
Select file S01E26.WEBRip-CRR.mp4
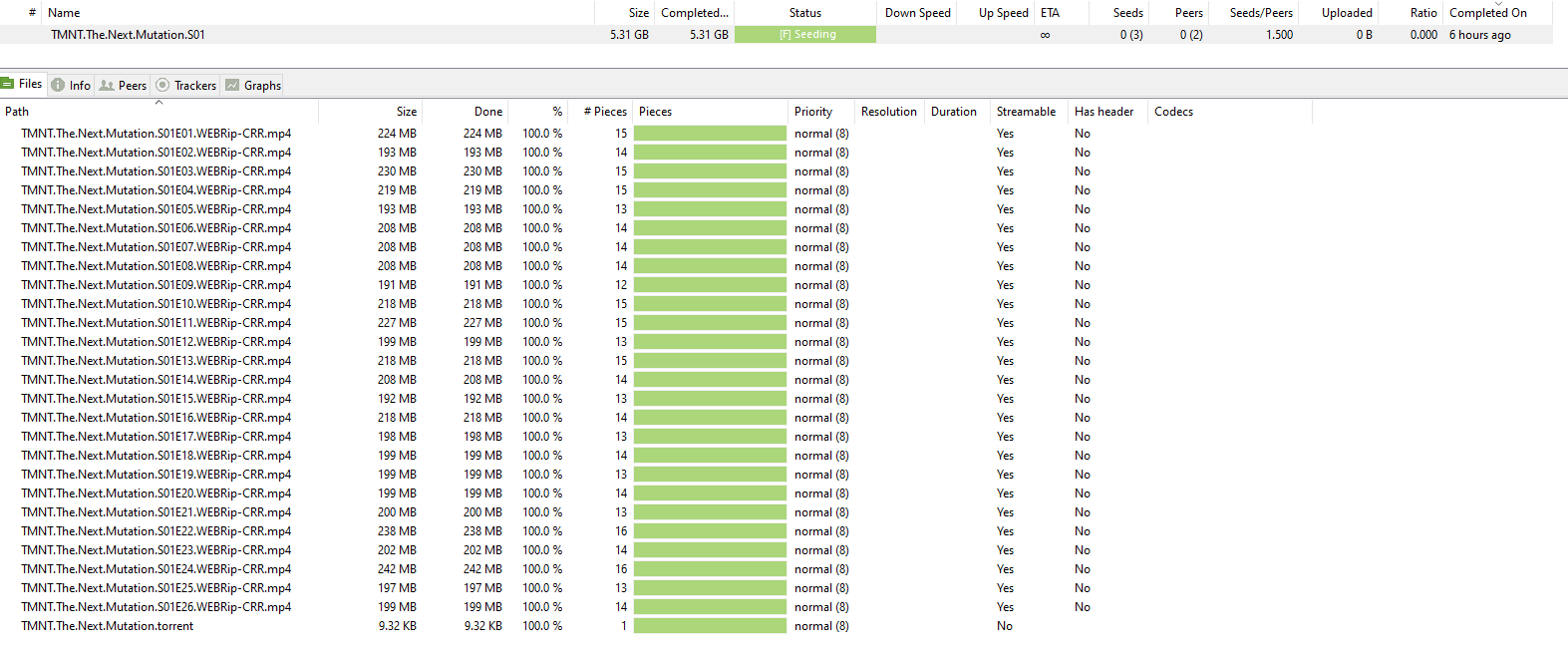[156, 607]
